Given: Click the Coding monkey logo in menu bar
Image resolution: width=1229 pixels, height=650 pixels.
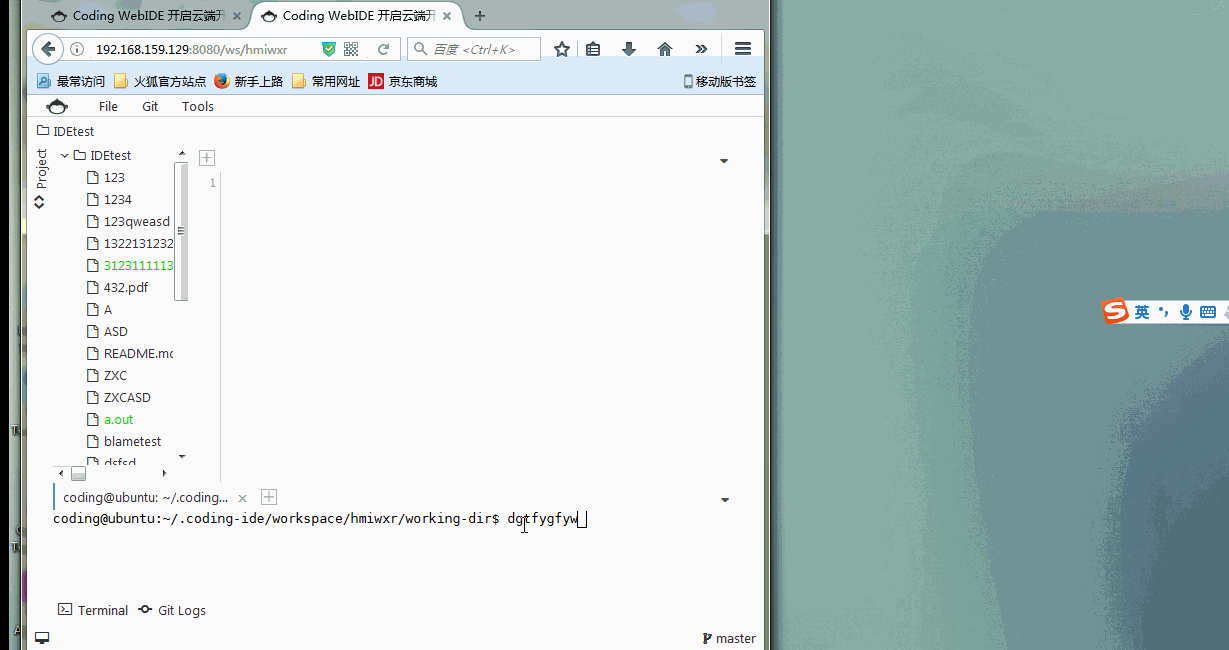Looking at the screenshot, I should pyautogui.click(x=57, y=106).
